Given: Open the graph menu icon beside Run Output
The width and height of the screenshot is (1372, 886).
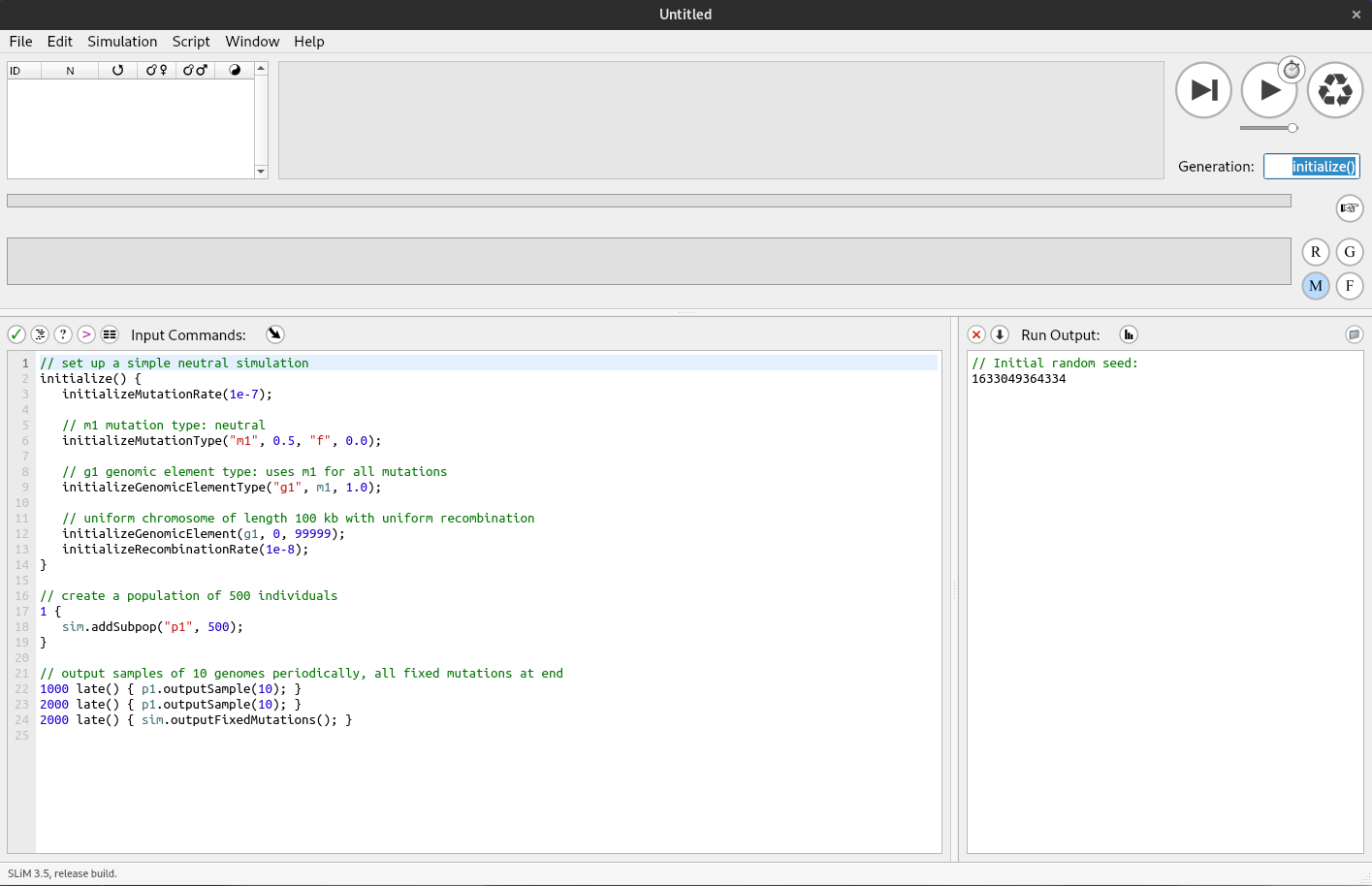Looking at the screenshot, I should pyautogui.click(x=1129, y=334).
